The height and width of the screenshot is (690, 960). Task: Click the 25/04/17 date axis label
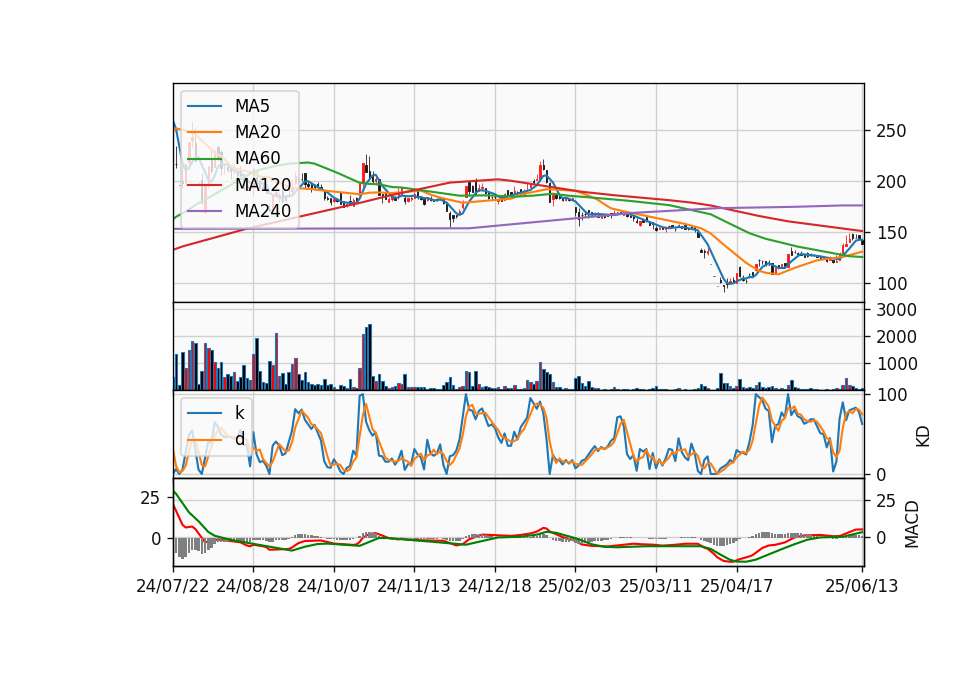[737, 586]
